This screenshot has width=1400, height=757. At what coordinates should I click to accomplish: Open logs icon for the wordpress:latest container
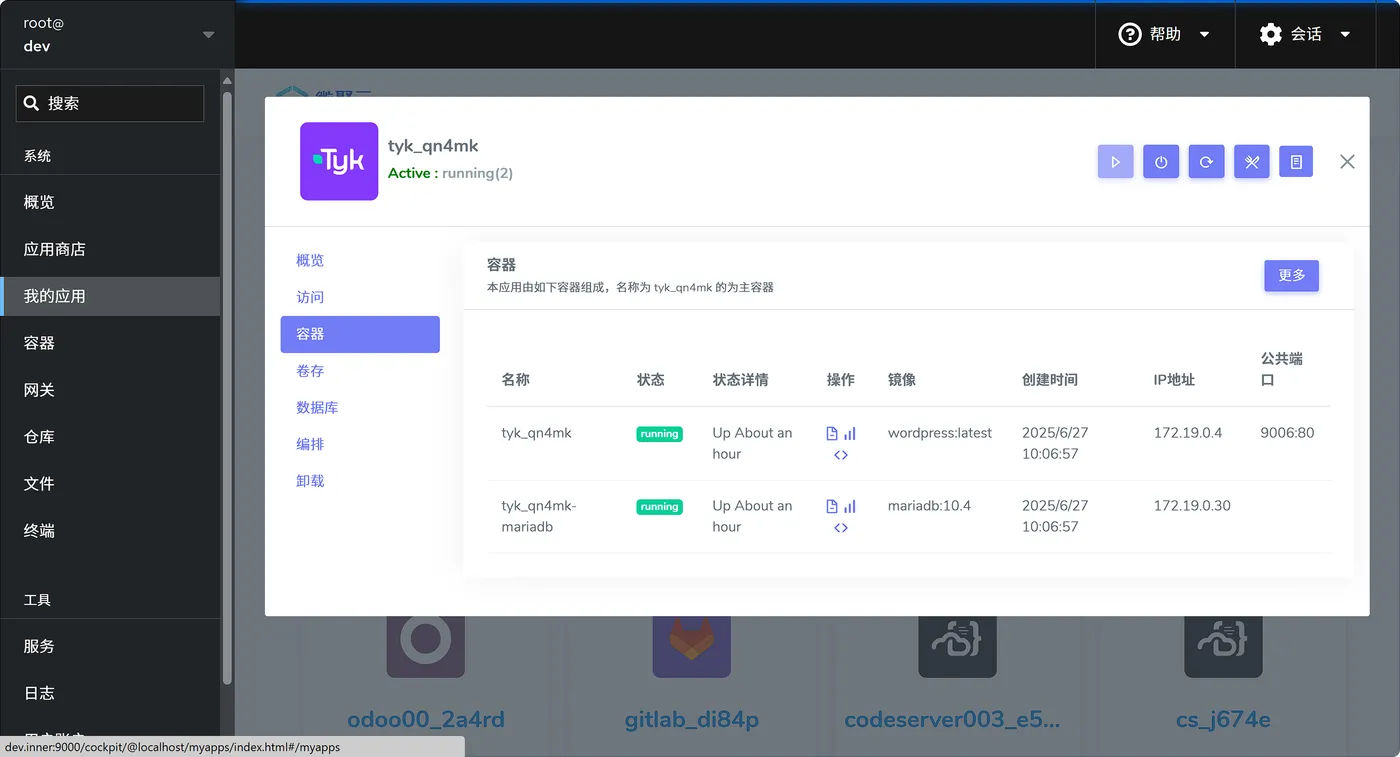[x=832, y=434]
